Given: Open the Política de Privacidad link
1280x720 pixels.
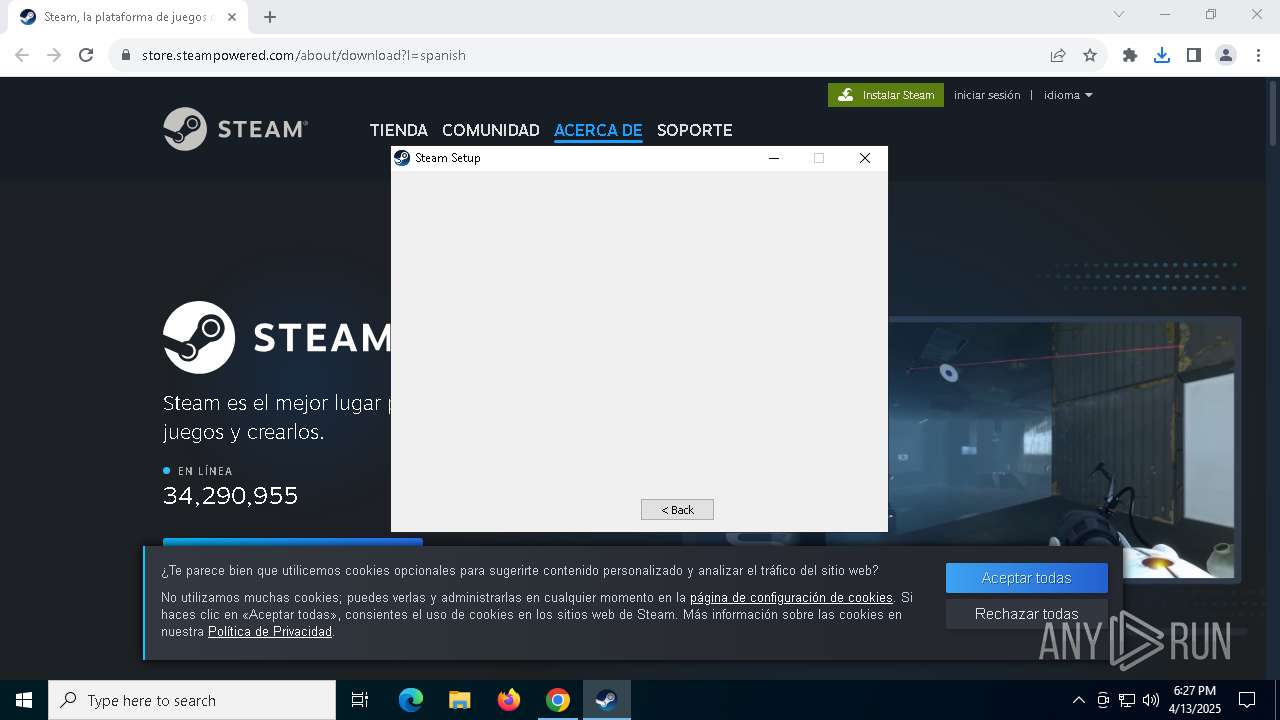Looking at the screenshot, I should (x=270, y=632).
